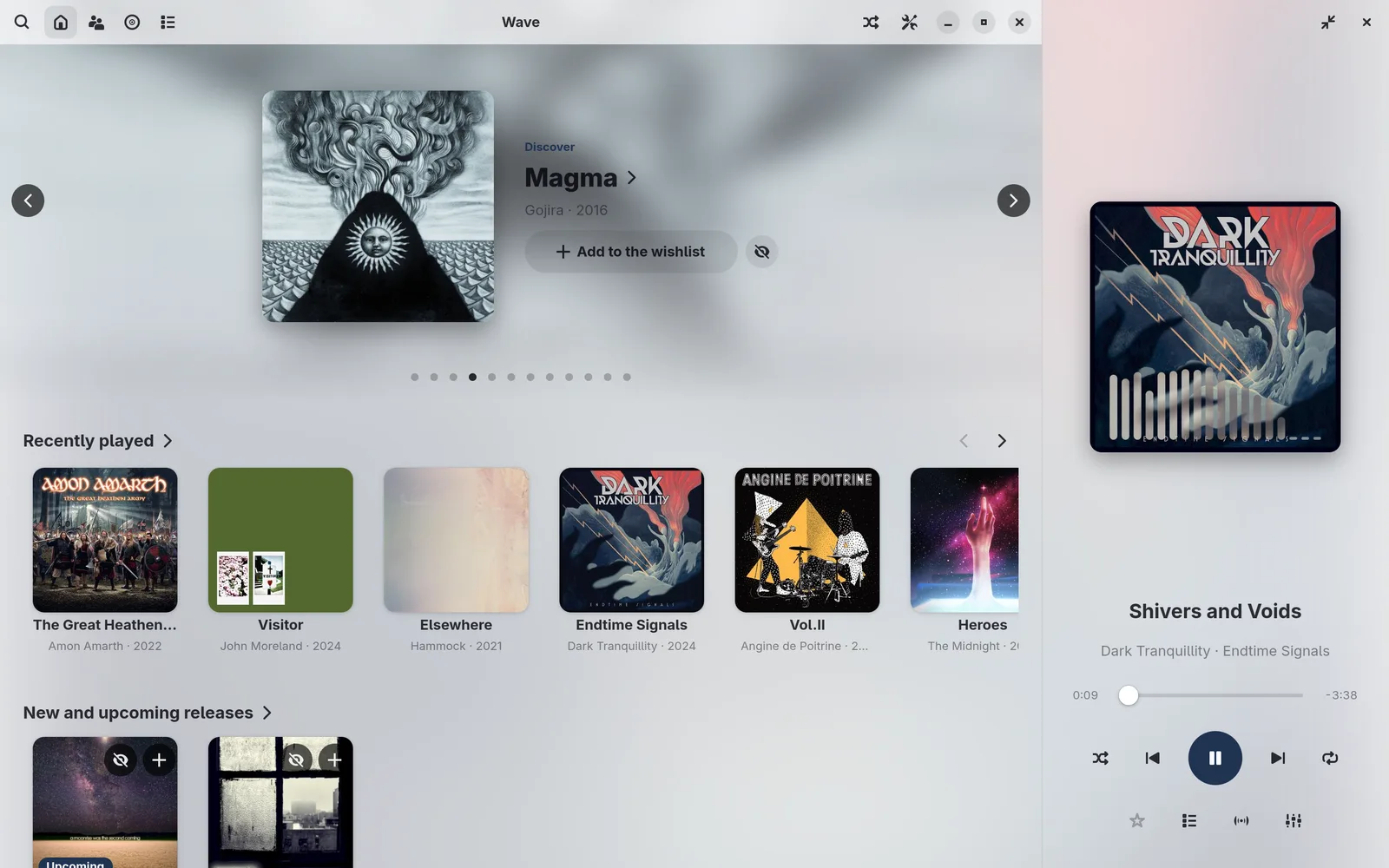The height and width of the screenshot is (868, 1389).
Task: Skip to the previous track
Action: click(1152, 758)
